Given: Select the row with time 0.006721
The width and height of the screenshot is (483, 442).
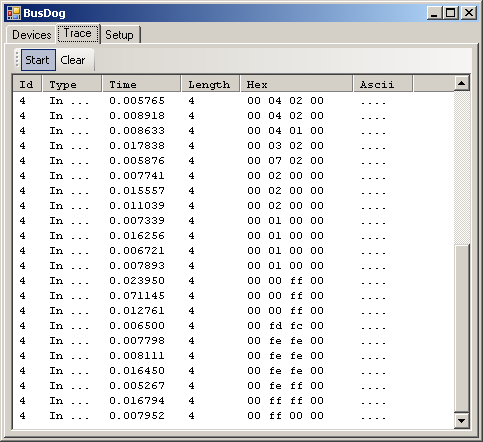Looking at the screenshot, I should (x=233, y=251).
